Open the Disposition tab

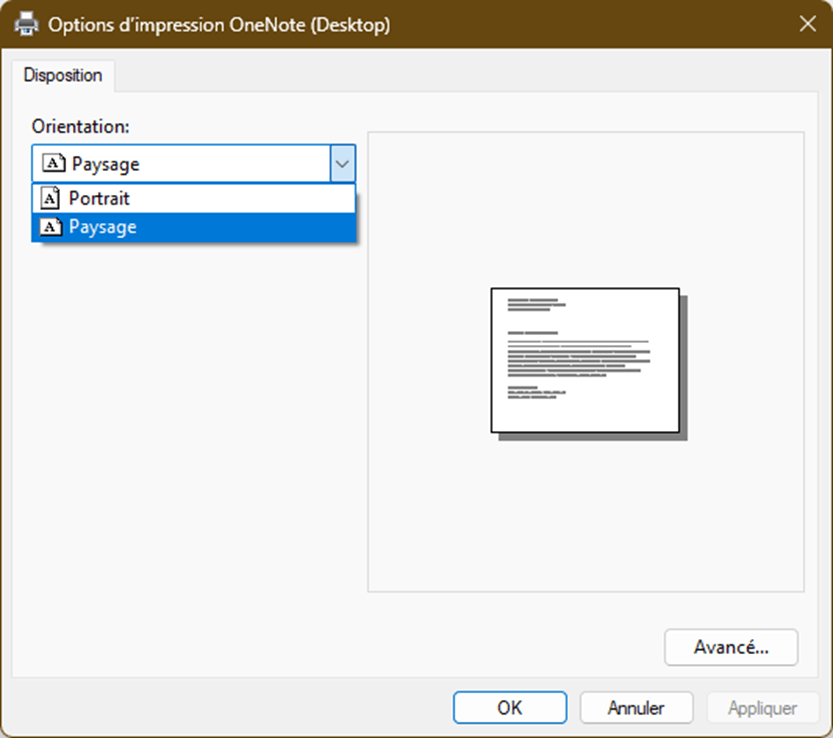[x=63, y=75]
